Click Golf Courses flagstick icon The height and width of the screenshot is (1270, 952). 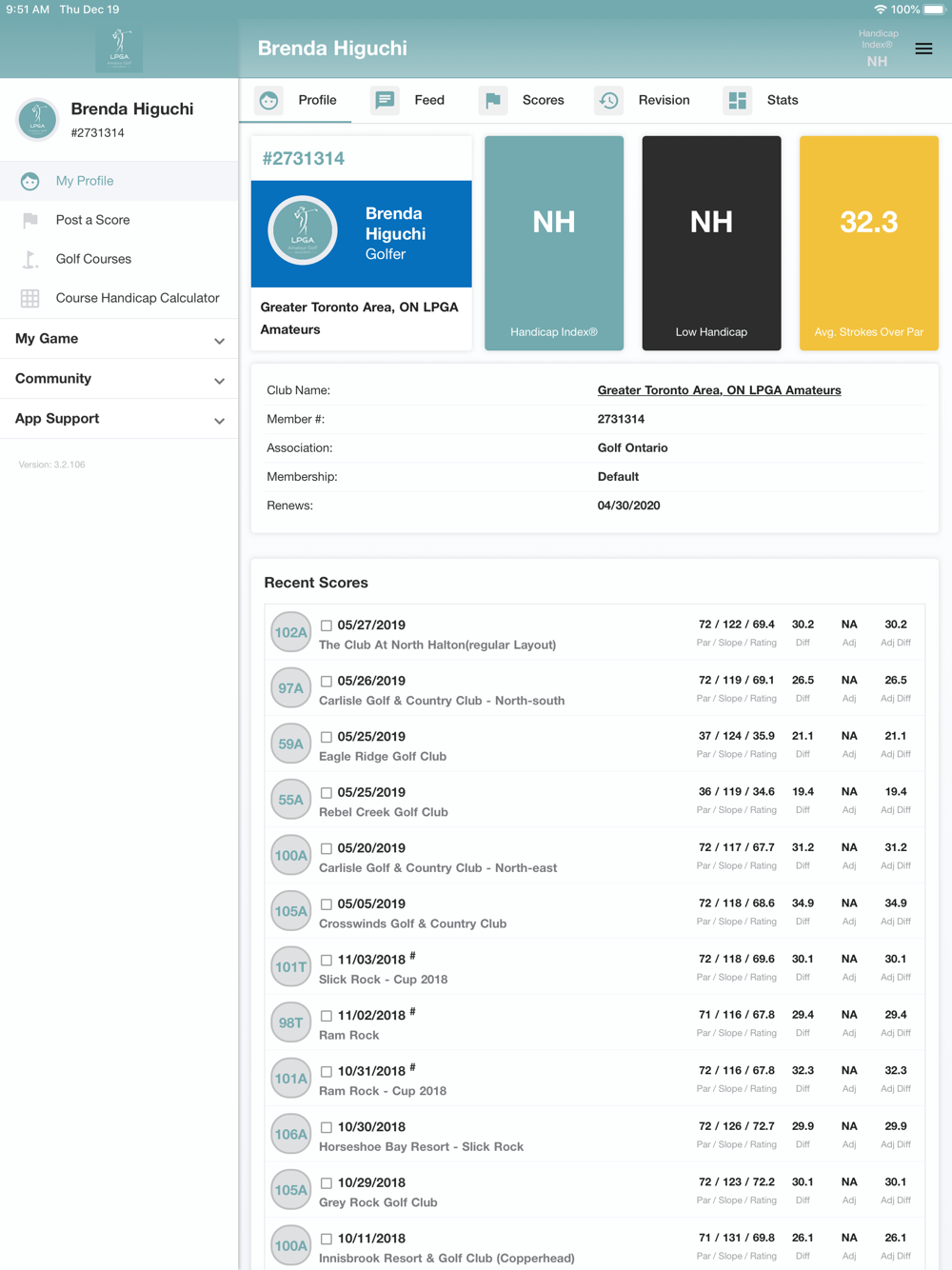click(30, 259)
